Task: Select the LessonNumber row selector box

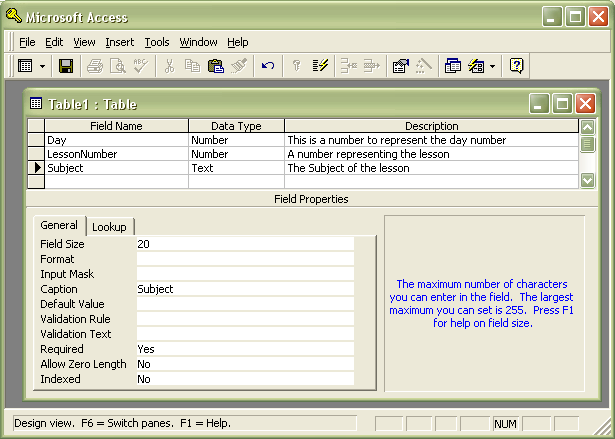Action: point(36,154)
